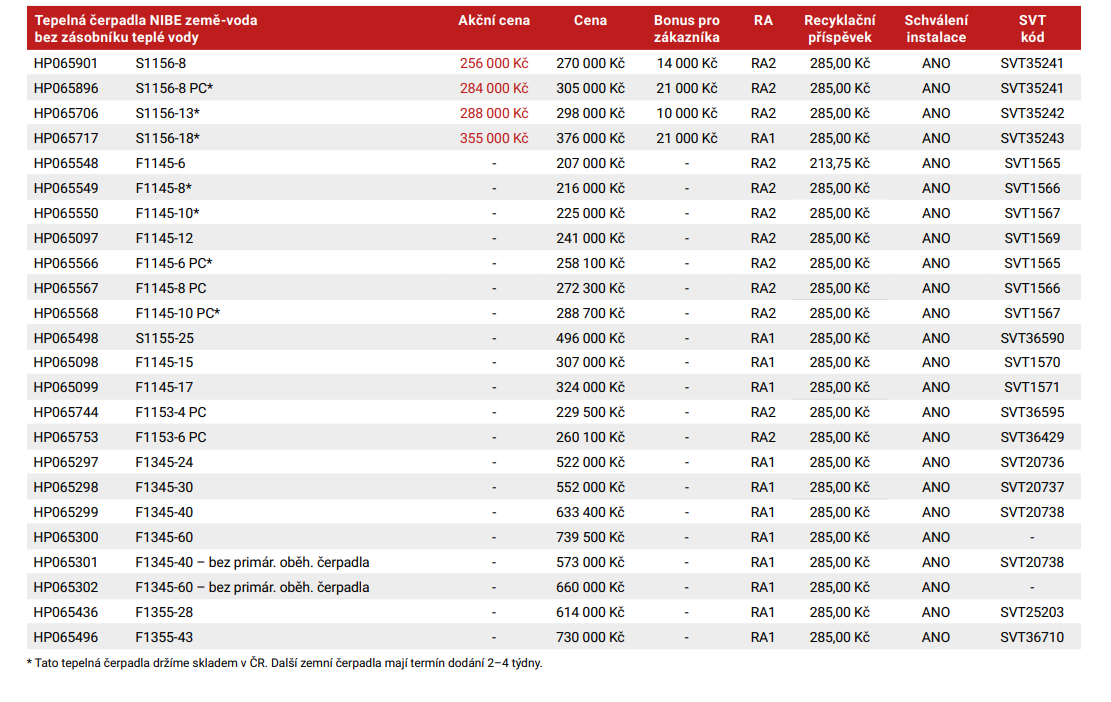Click the 'SVT kód' column header

click(1032, 28)
